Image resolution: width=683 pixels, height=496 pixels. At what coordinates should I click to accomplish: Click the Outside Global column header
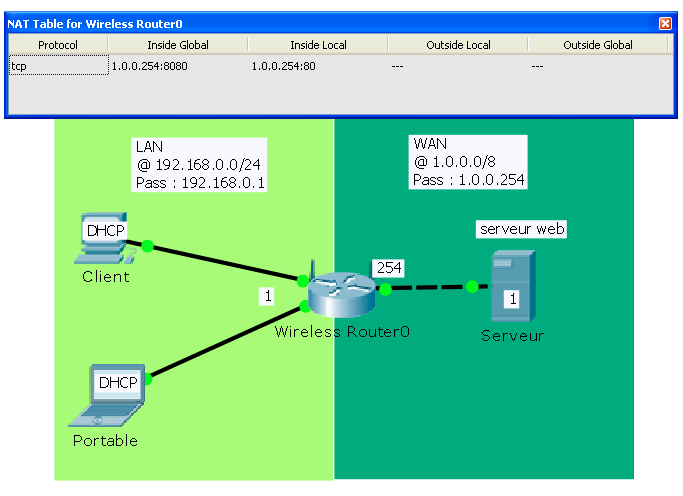click(x=598, y=45)
